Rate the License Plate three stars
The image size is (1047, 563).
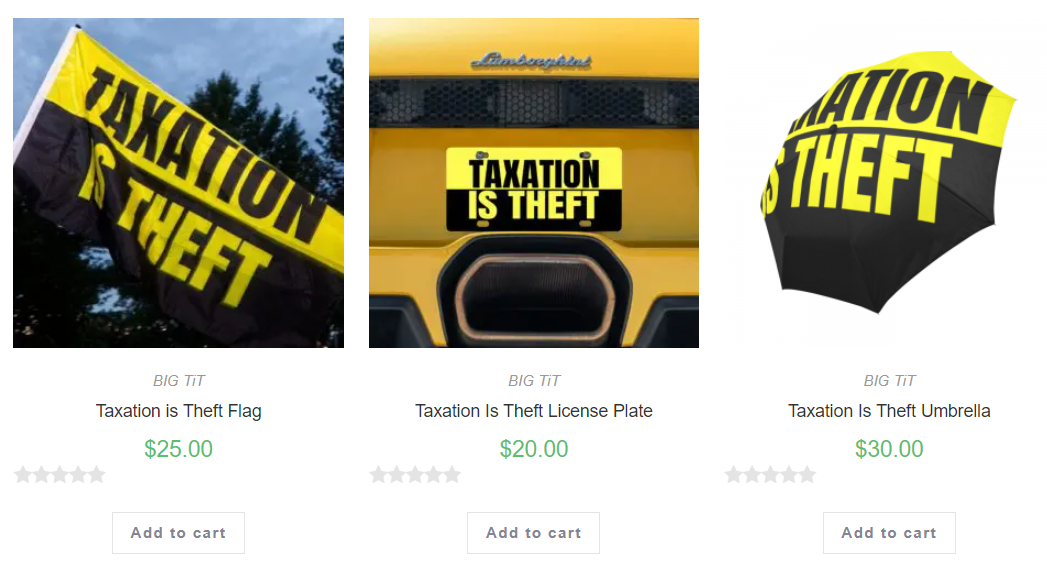(415, 475)
